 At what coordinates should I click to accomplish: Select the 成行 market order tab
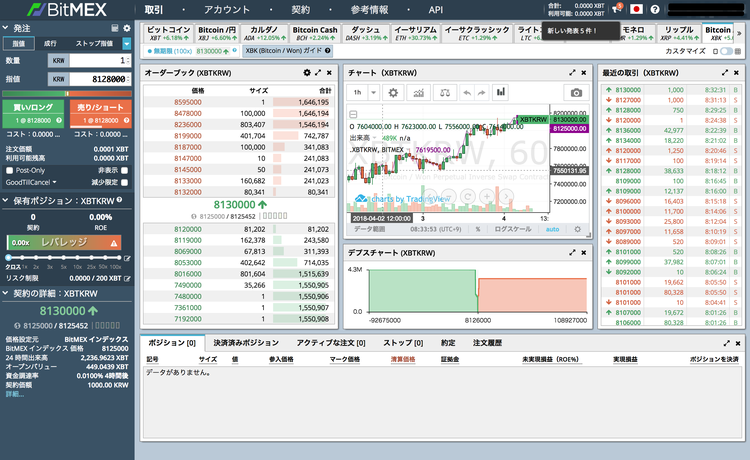coord(50,44)
